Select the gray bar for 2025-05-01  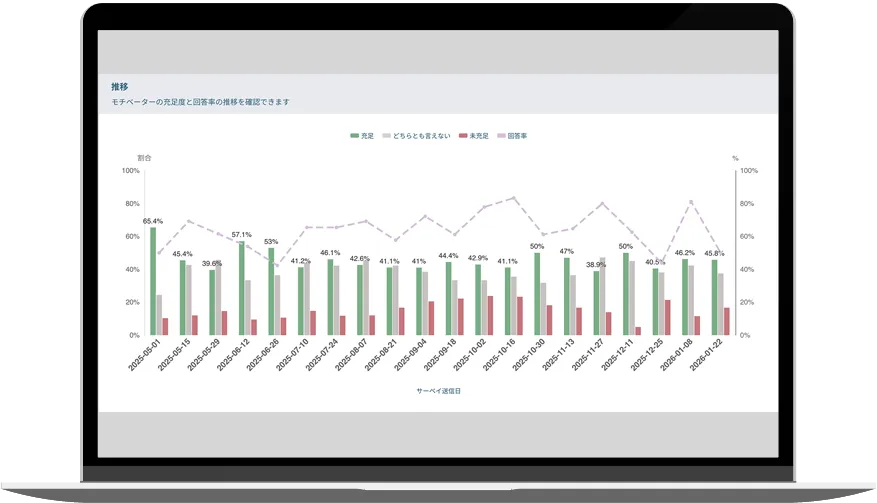click(x=159, y=314)
